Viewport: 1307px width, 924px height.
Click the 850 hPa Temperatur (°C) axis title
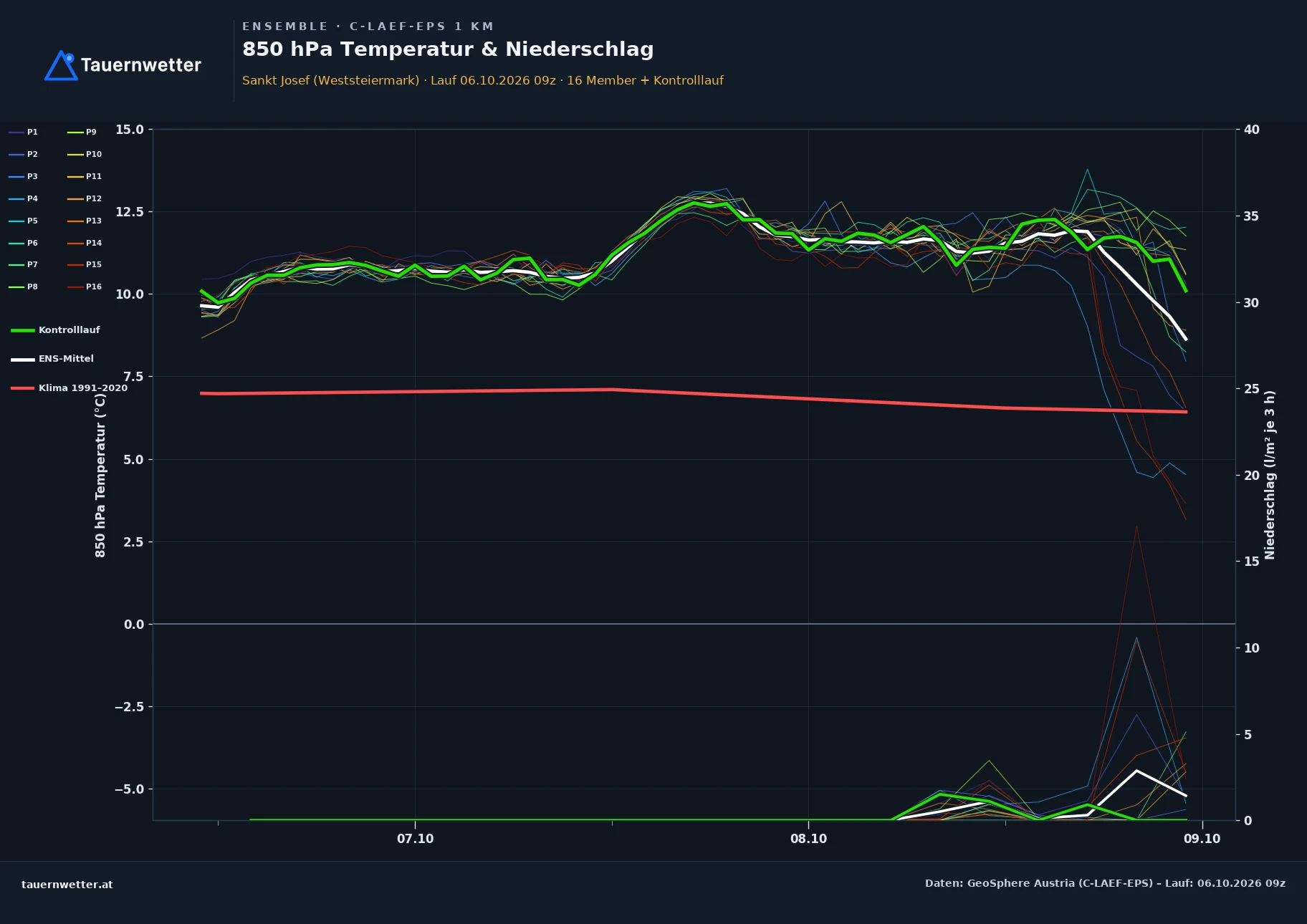pyautogui.click(x=100, y=476)
